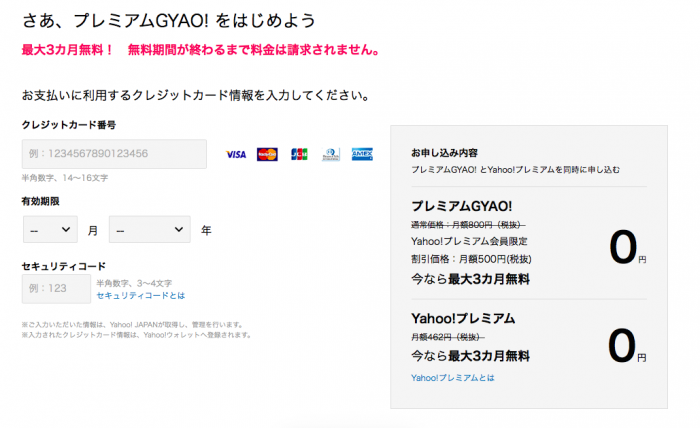This screenshot has height=428, width=700.
Task: Click the JCB card logo
Action: 299,154
